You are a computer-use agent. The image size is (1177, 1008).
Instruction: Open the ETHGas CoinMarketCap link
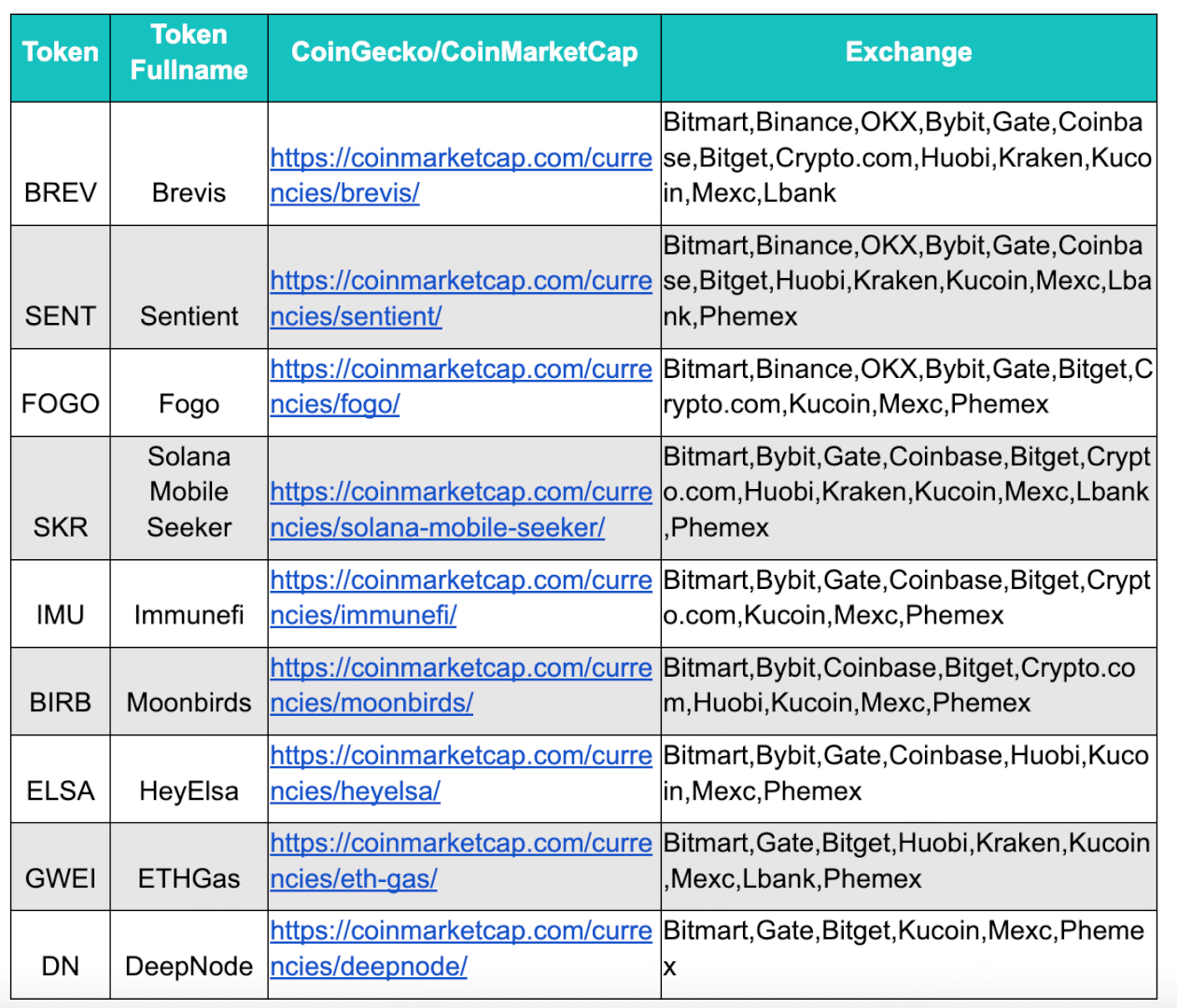click(x=460, y=844)
